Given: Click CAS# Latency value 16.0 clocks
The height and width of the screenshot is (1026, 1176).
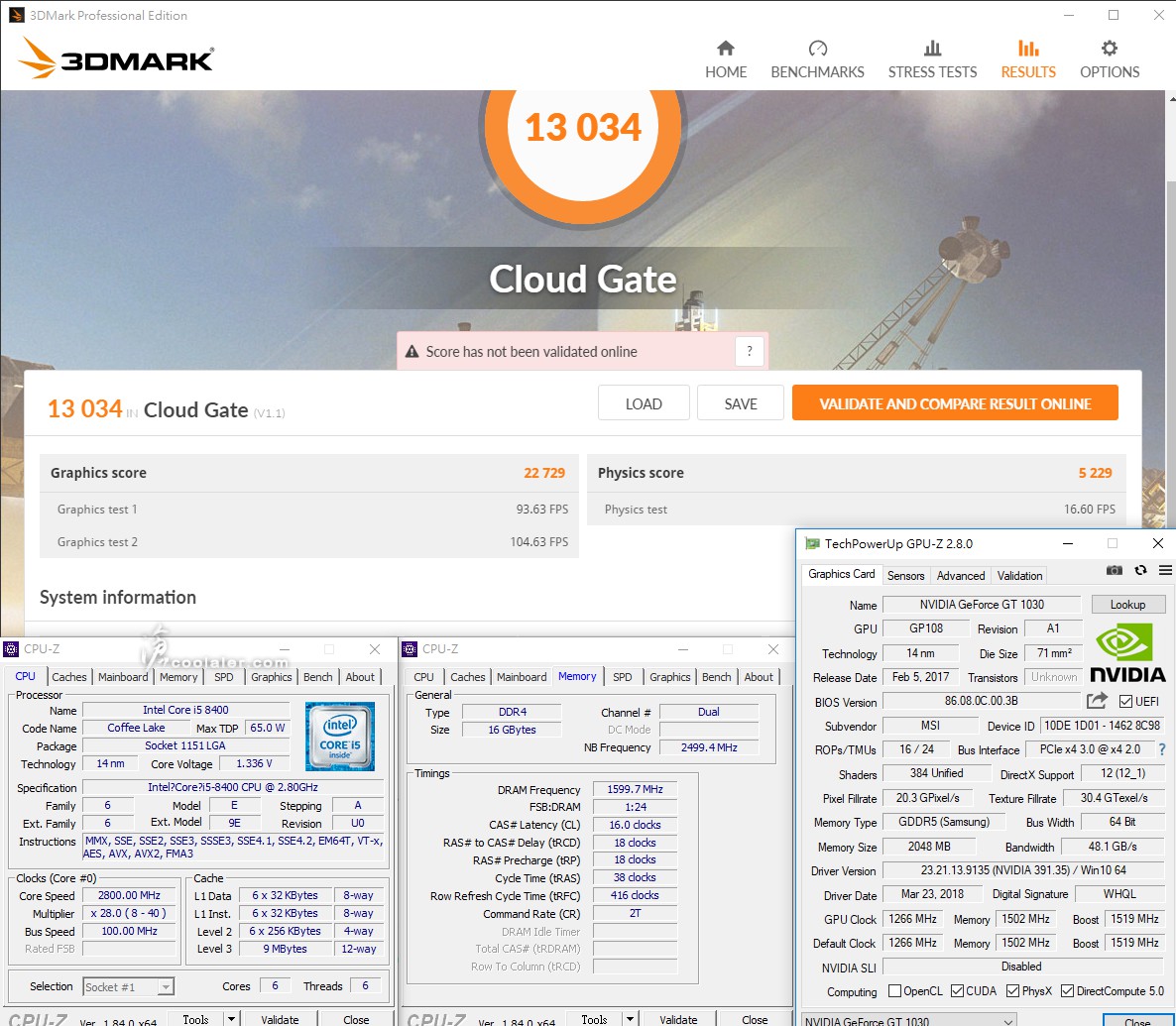Looking at the screenshot, I should click(635, 824).
